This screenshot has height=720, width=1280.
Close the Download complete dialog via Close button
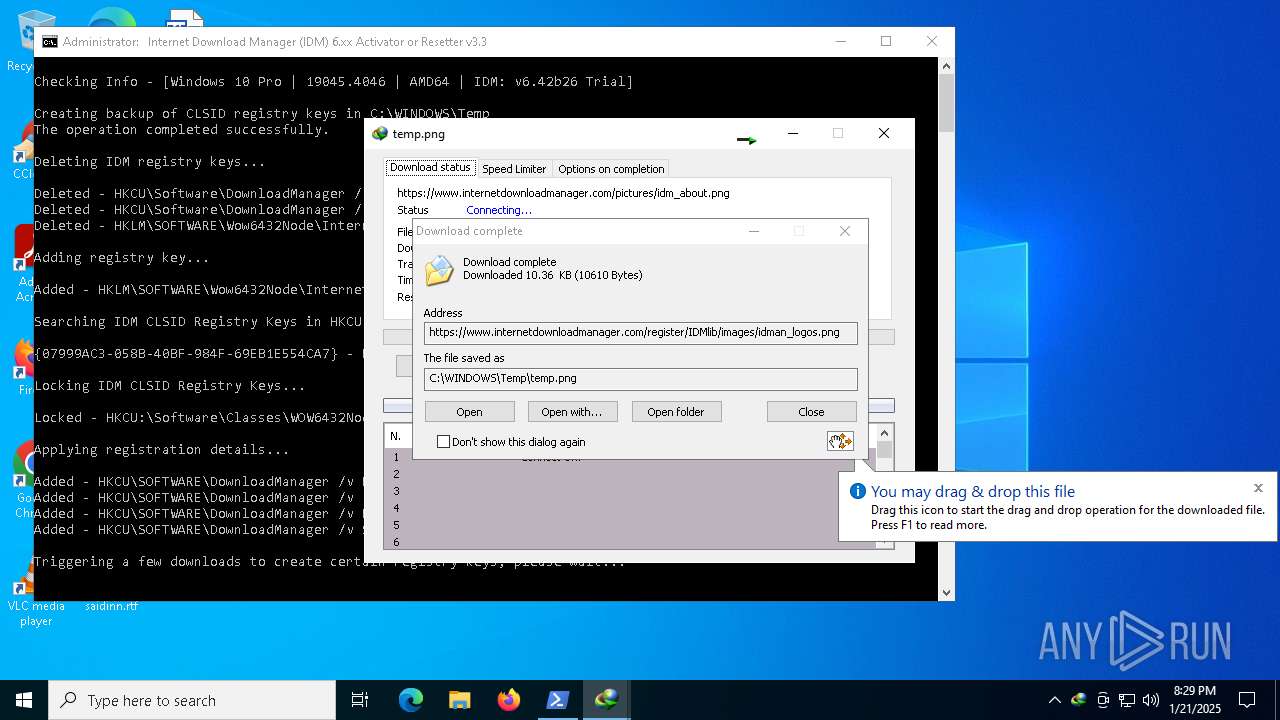coord(811,412)
